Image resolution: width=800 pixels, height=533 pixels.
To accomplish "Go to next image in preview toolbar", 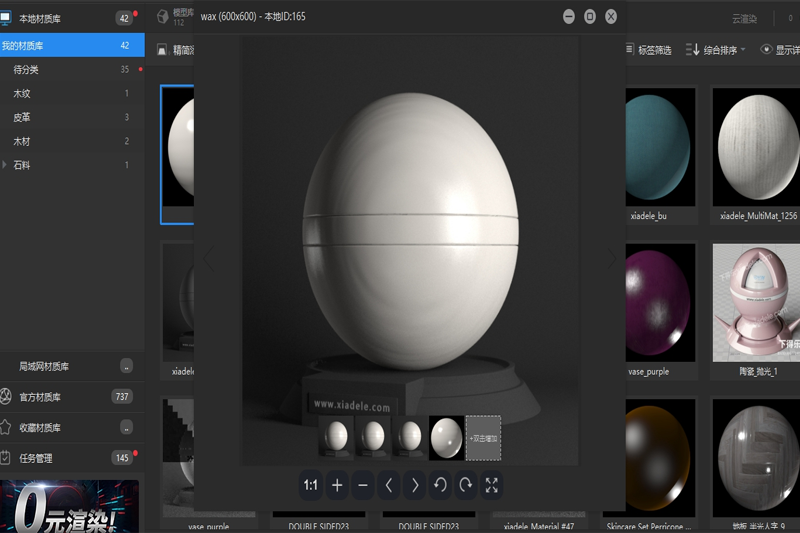I will click(x=415, y=485).
